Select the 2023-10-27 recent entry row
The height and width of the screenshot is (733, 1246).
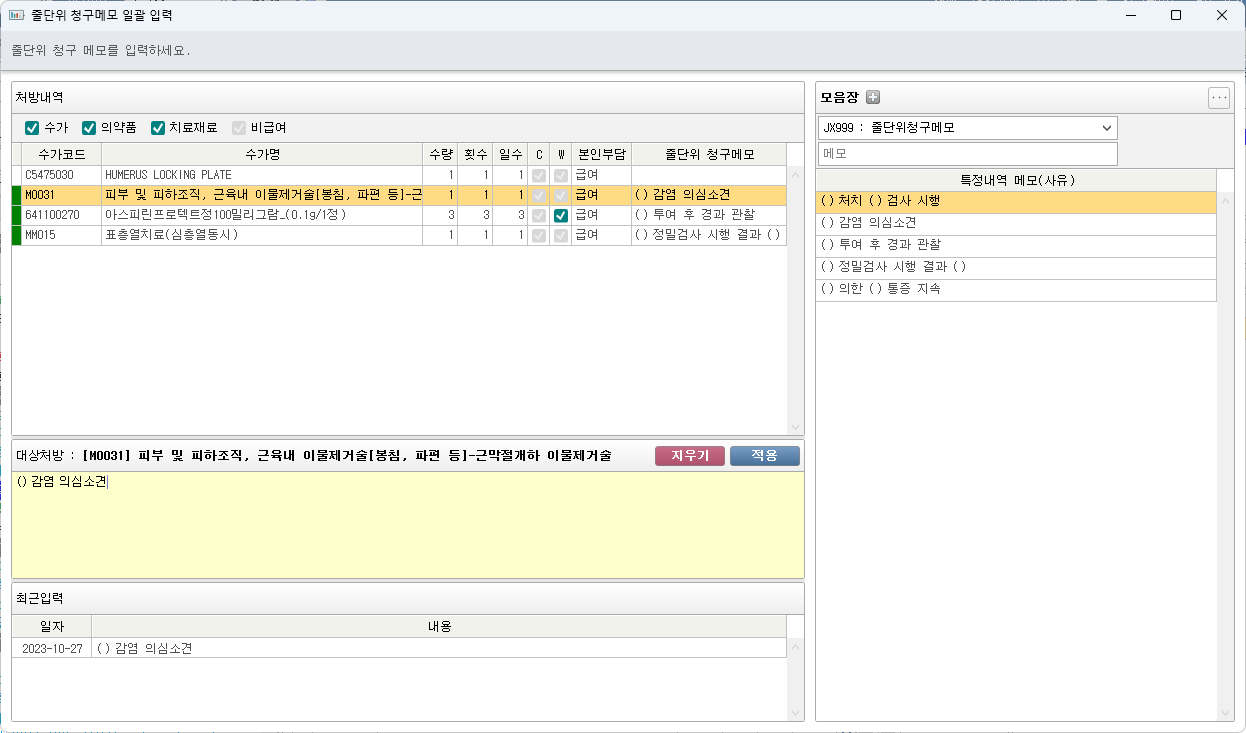[x=400, y=649]
